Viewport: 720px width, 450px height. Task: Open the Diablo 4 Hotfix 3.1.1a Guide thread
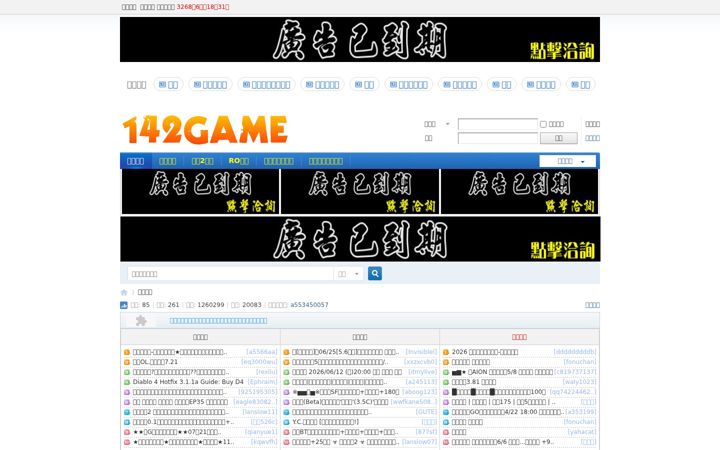(188, 382)
